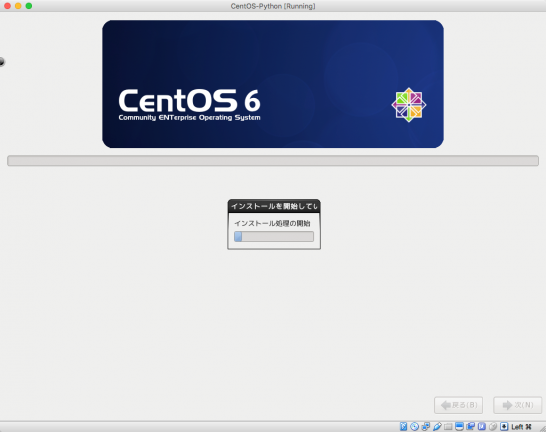
Task: Click the two-monitors icon in status bar
Action: tap(470, 426)
